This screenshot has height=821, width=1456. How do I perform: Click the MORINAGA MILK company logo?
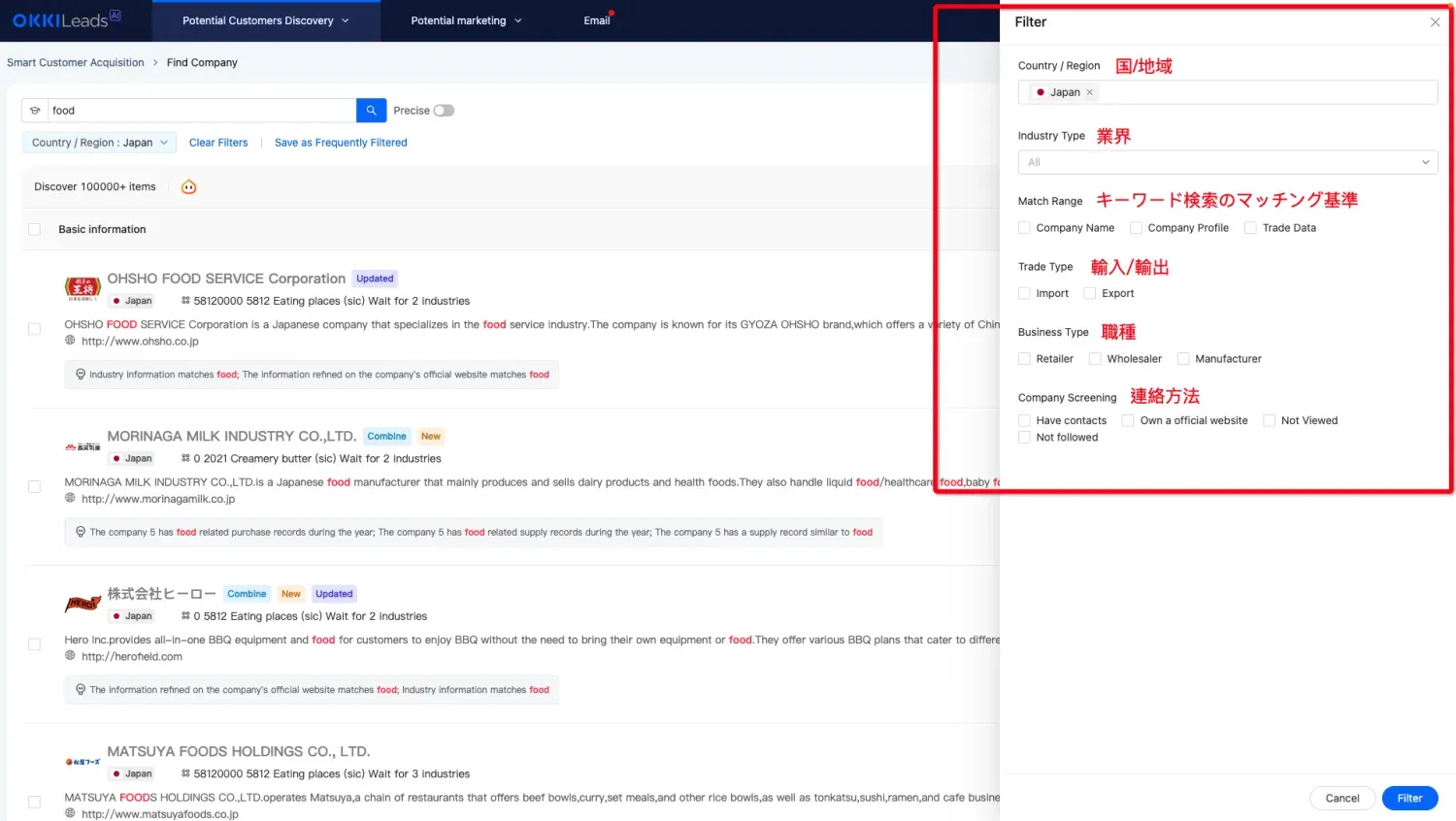tap(83, 446)
